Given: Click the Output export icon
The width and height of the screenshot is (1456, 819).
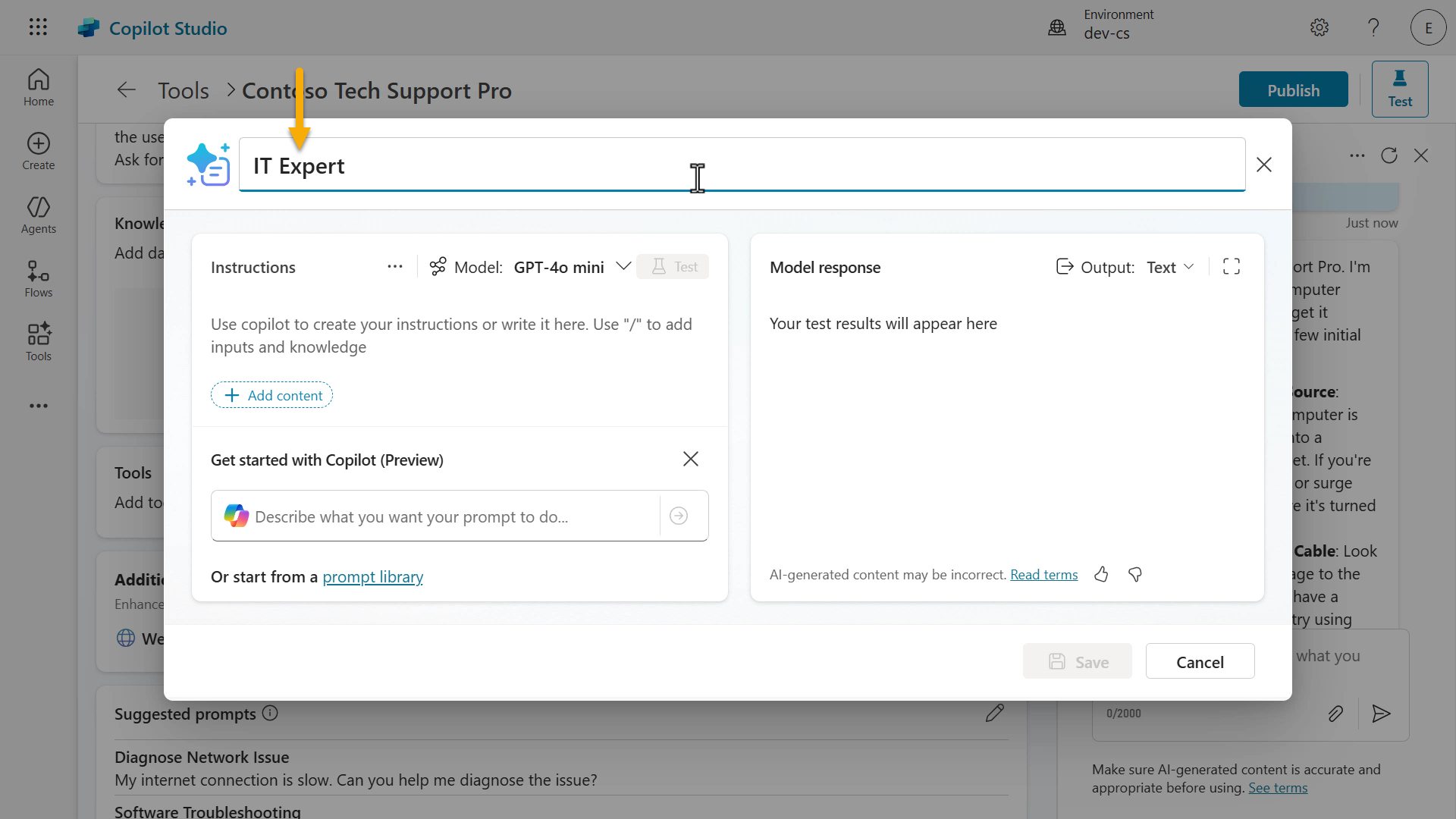Looking at the screenshot, I should pyautogui.click(x=1065, y=266).
